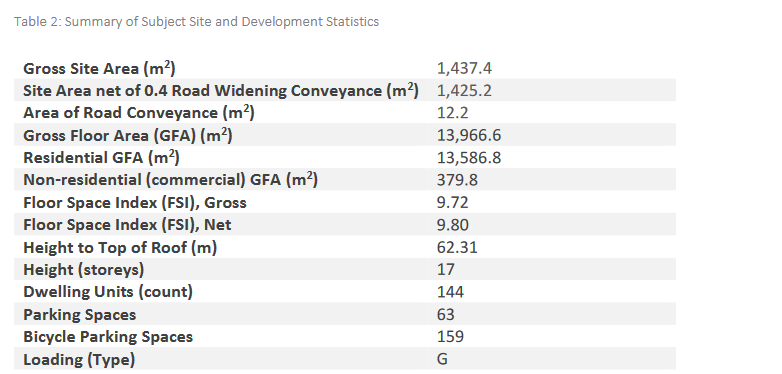
Task: Click the value 13,586.8
Action: coord(469,158)
